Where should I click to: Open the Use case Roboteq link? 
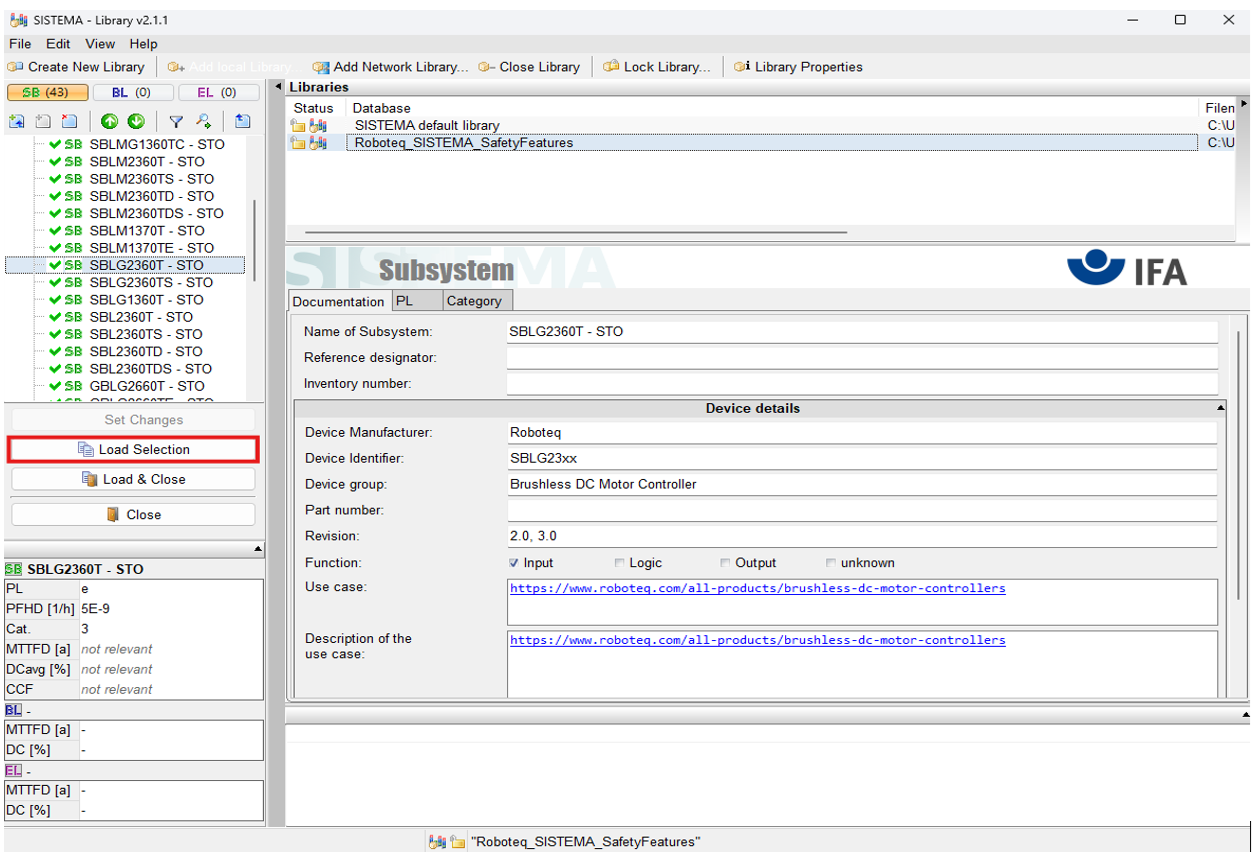point(758,588)
